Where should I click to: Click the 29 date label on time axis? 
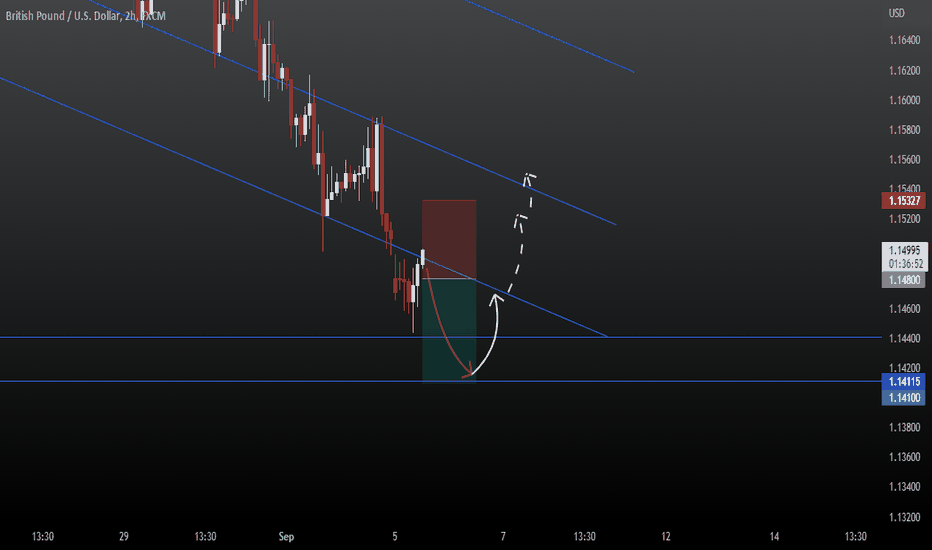[x=124, y=536]
